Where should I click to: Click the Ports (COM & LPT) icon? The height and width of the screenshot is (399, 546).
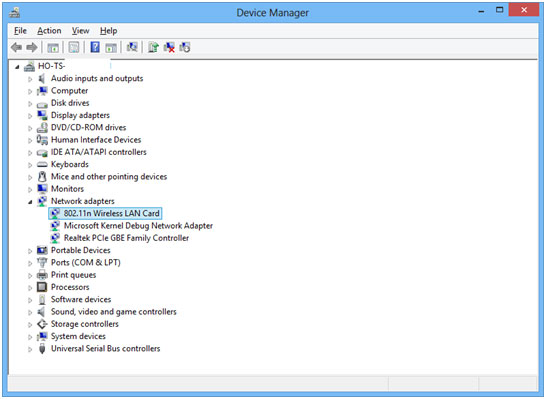coord(42,262)
